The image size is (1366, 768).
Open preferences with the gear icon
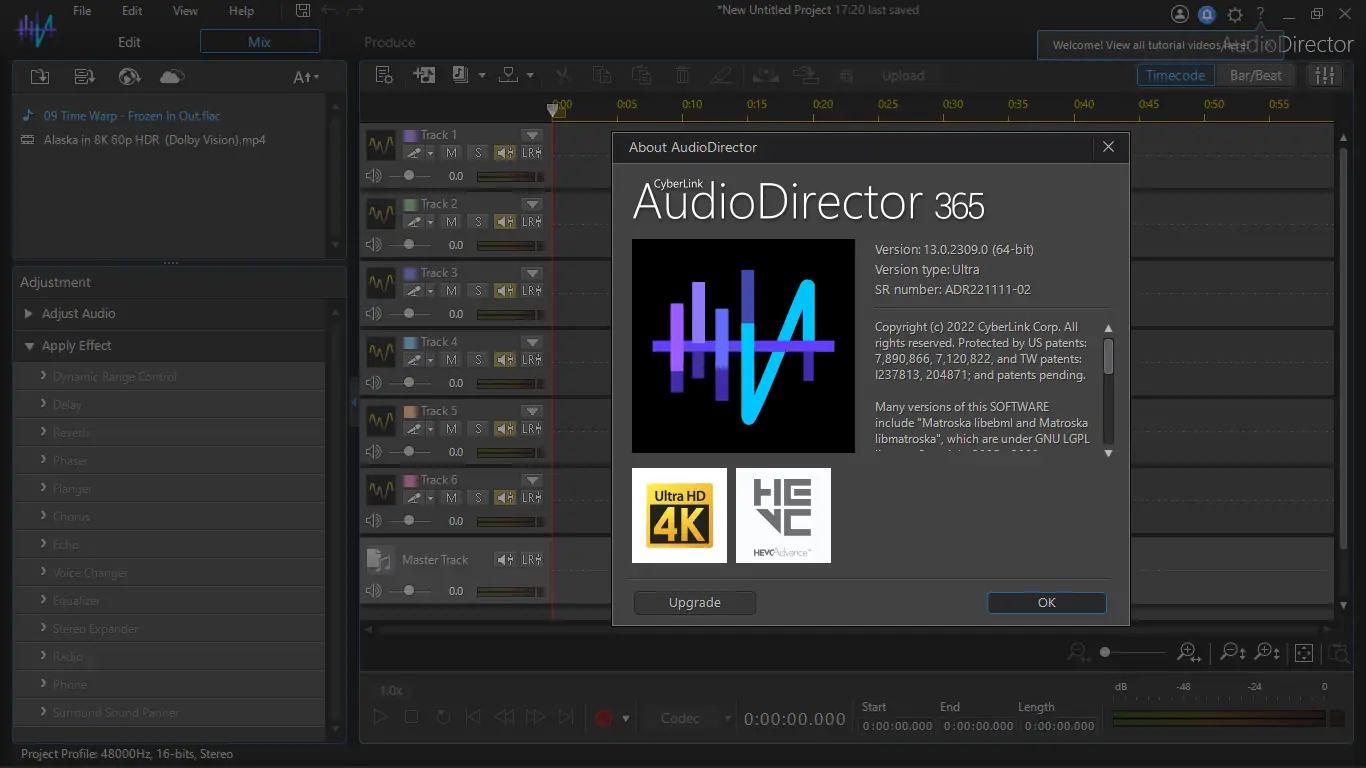click(1235, 14)
